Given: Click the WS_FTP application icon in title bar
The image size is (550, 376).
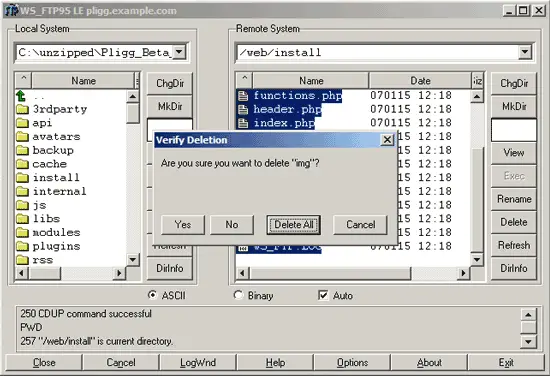Looking at the screenshot, I should point(11,11).
